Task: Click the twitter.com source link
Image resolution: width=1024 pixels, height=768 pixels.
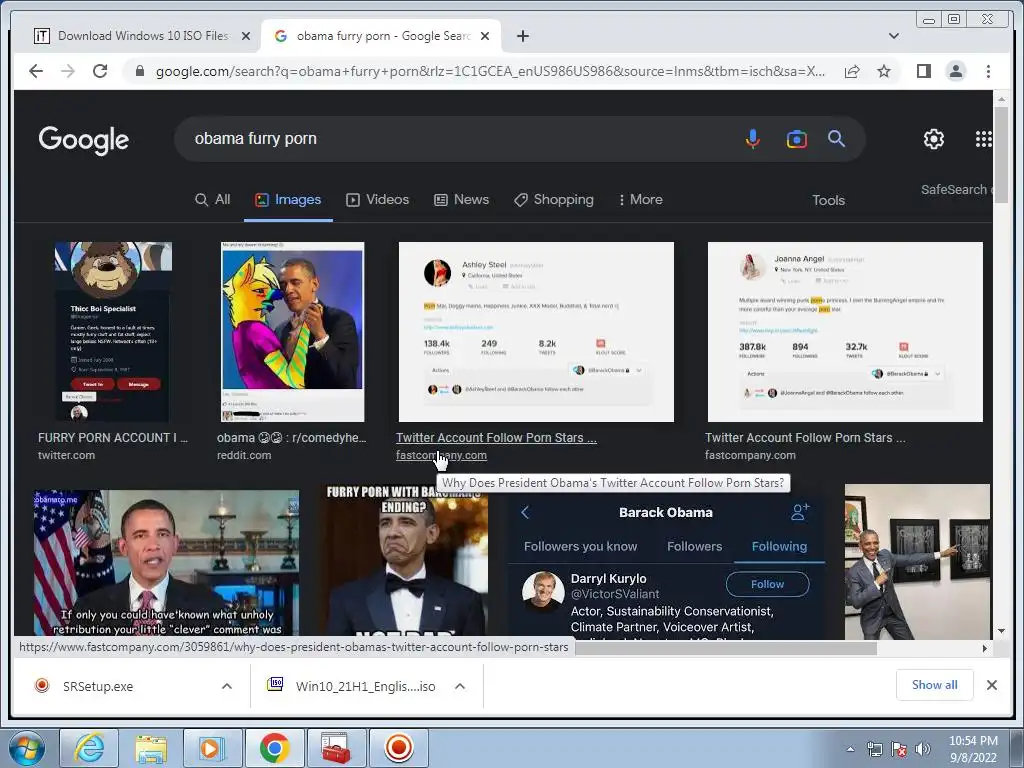Action: tap(66, 455)
